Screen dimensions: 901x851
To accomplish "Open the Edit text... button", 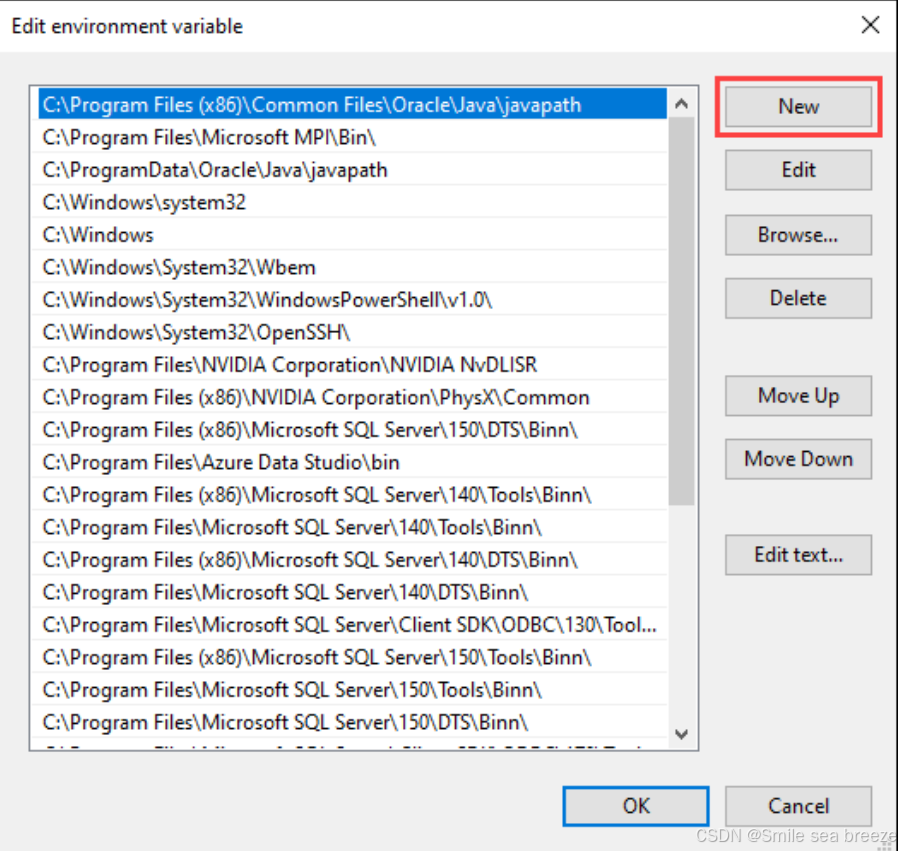I will tap(798, 555).
